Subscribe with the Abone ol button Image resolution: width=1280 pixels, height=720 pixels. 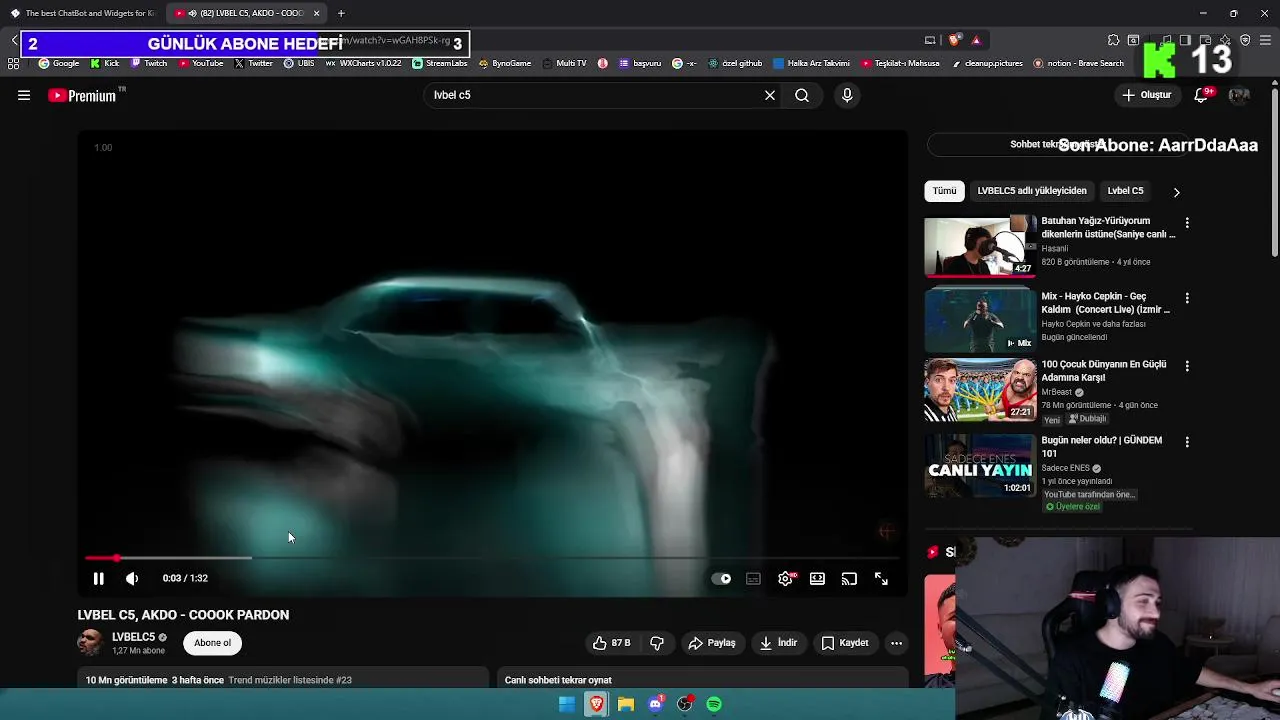pos(212,643)
